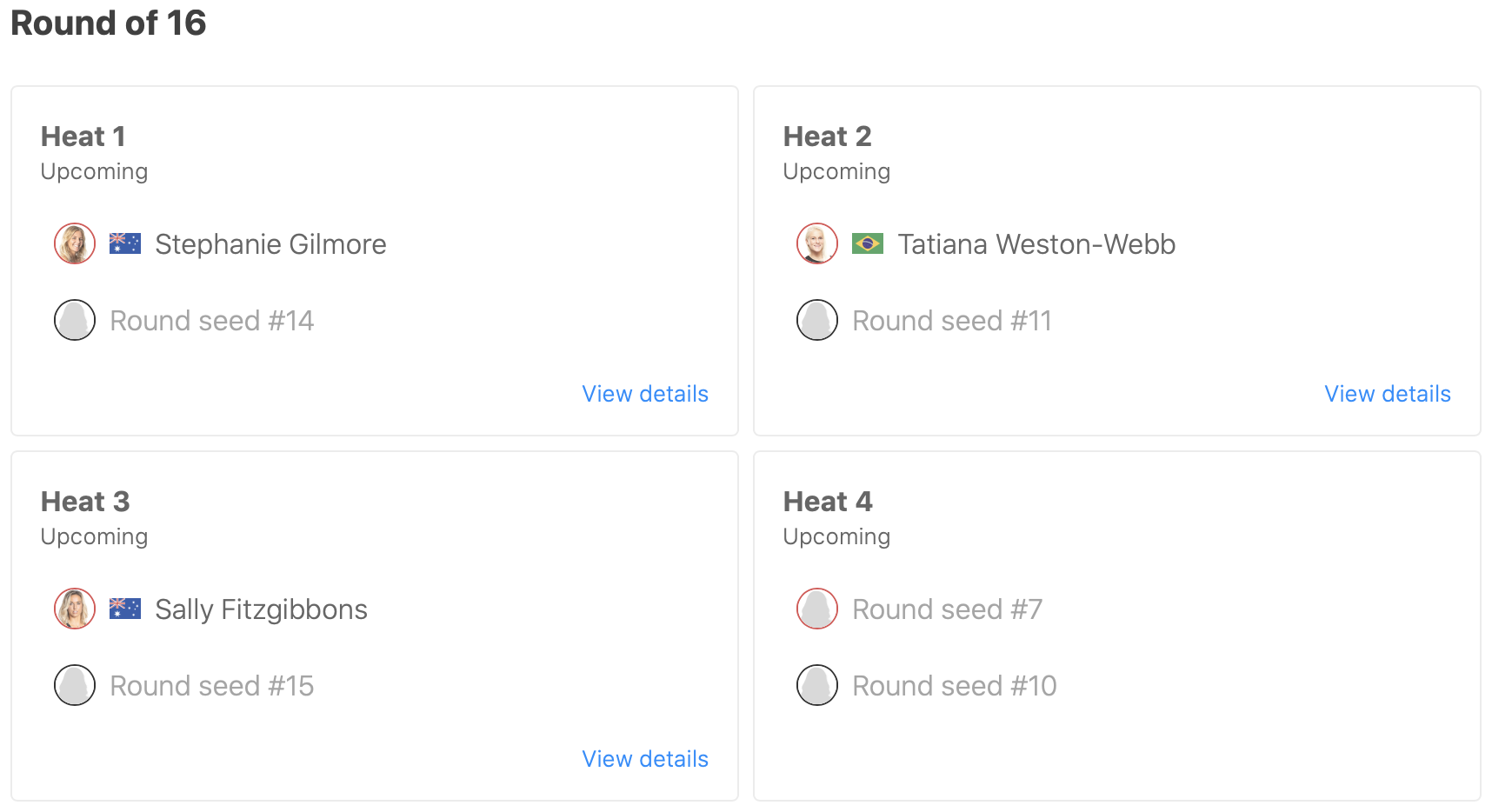The height and width of the screenshot is (812, 1492).
Task: Open View details for Heat 2
Action: tap(1387, 394)
